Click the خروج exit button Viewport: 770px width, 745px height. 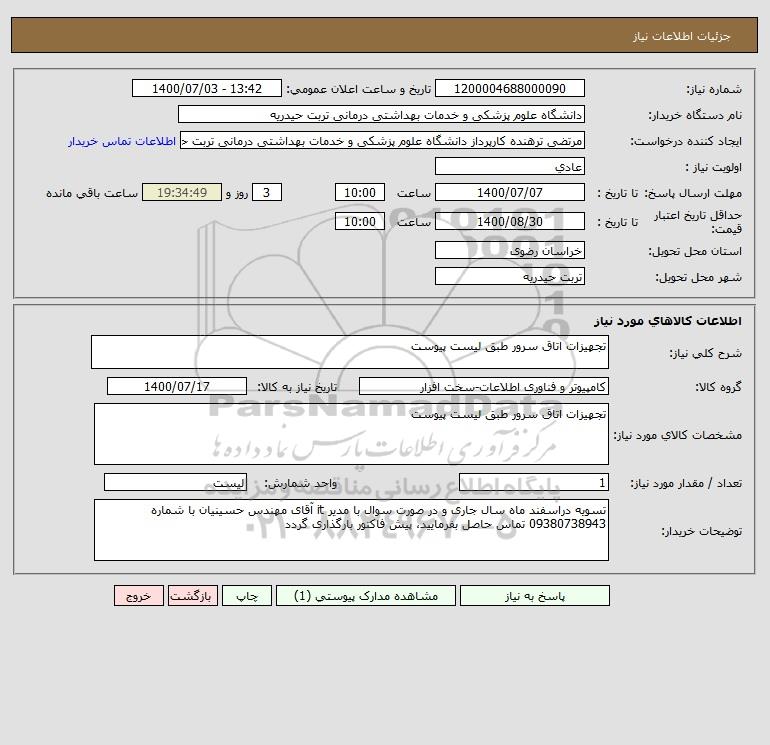139,596
